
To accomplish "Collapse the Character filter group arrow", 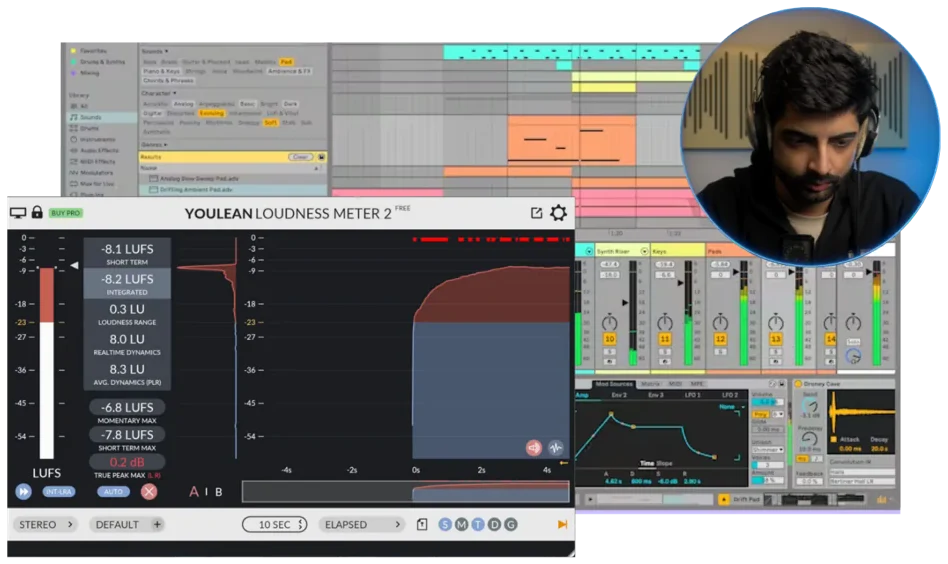I will tap(175, 93).
